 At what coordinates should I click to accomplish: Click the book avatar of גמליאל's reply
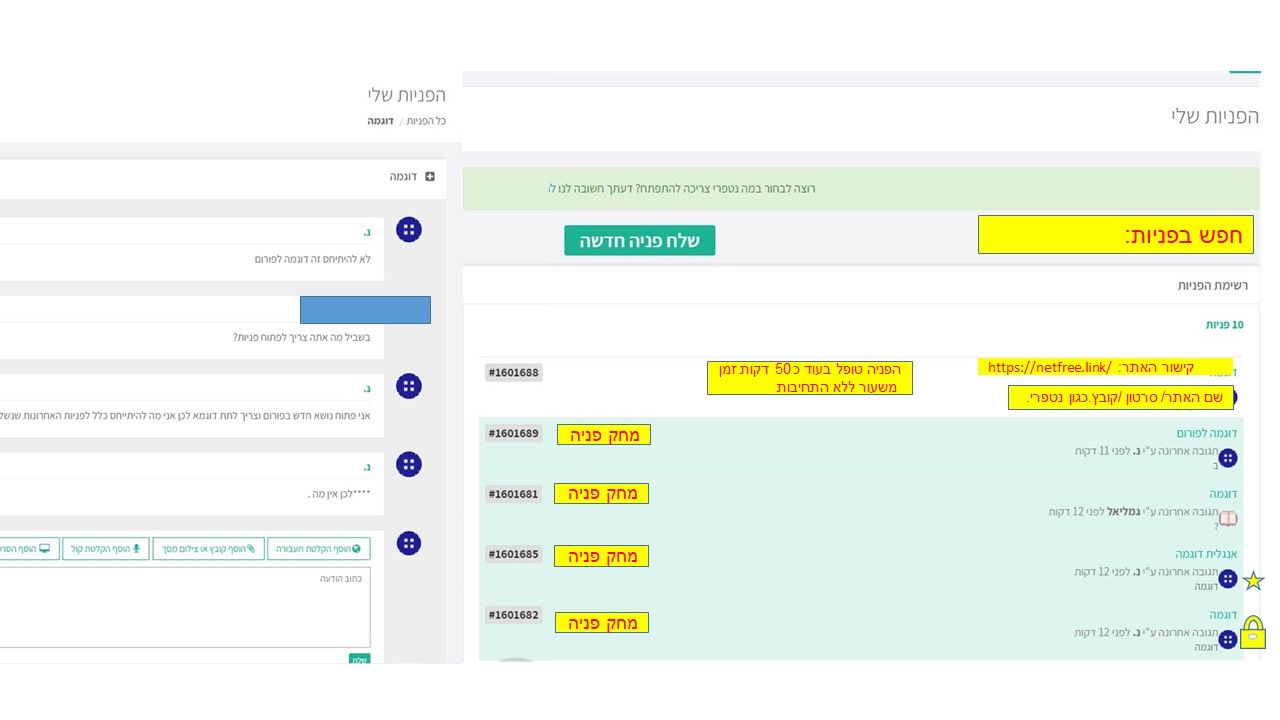point(1227,518)
